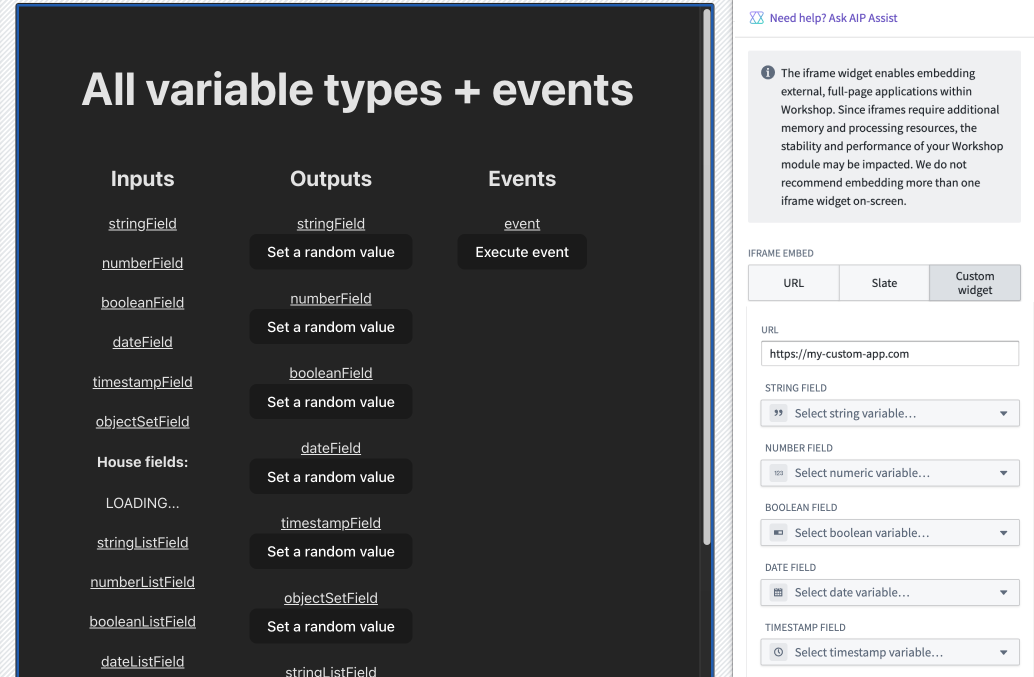
Task: Switch to the Slate tab
Action: (884, 283)
